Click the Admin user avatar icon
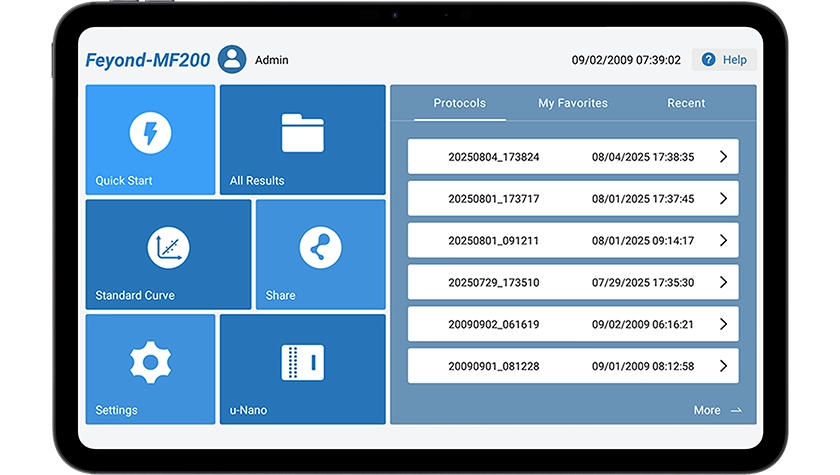 [232, 59]
